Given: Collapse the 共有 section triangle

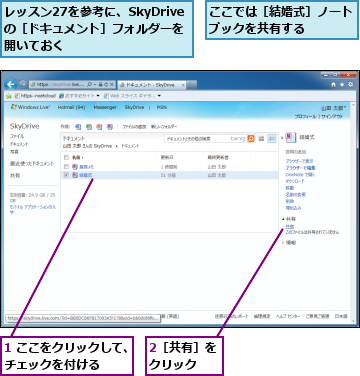Looking at the screenshot, I should click(283, 219).
